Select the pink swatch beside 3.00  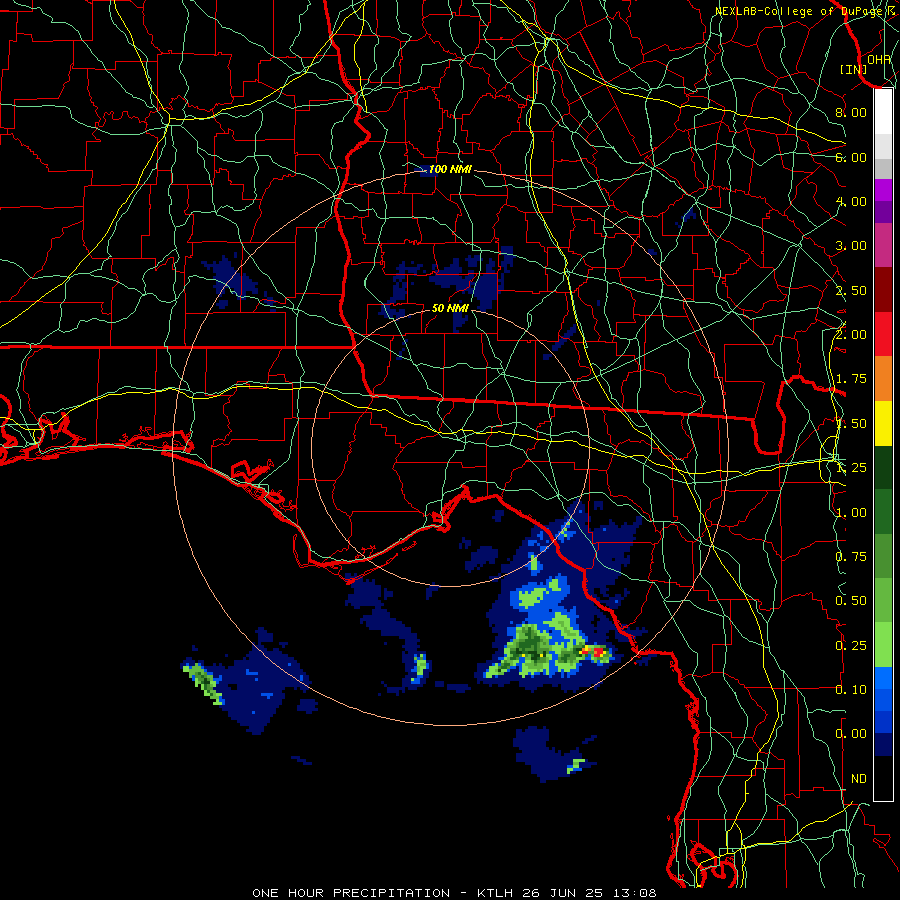coord(883,245)
